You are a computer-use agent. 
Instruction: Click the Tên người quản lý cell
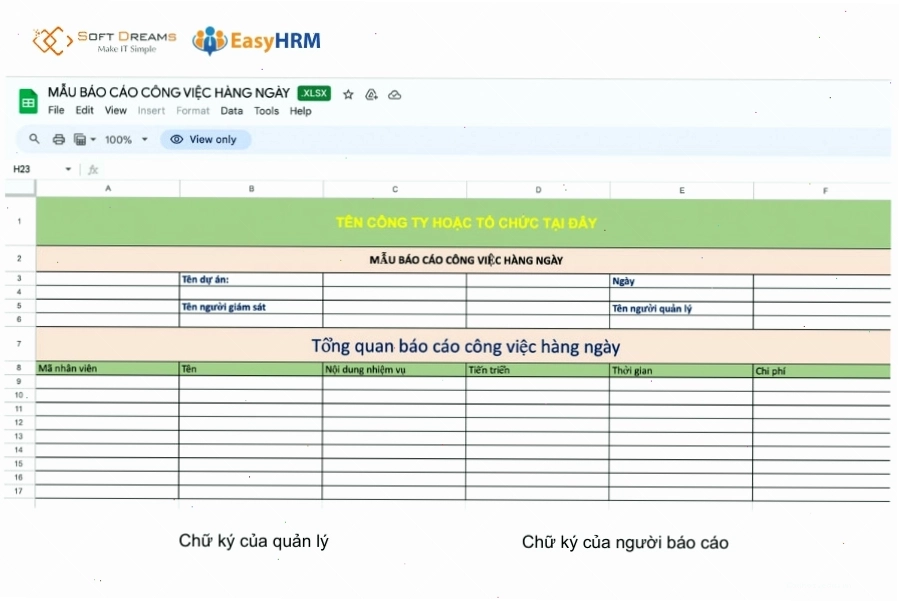(681, 308)
